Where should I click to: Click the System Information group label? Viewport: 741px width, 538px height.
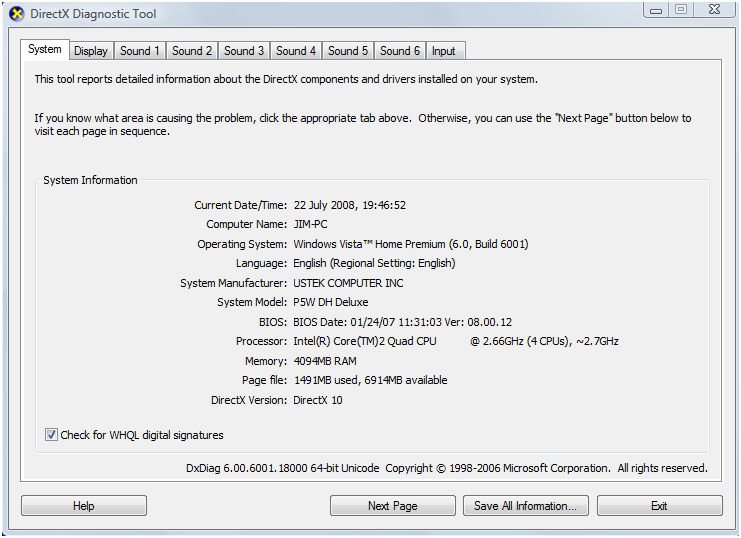[90, 180]
